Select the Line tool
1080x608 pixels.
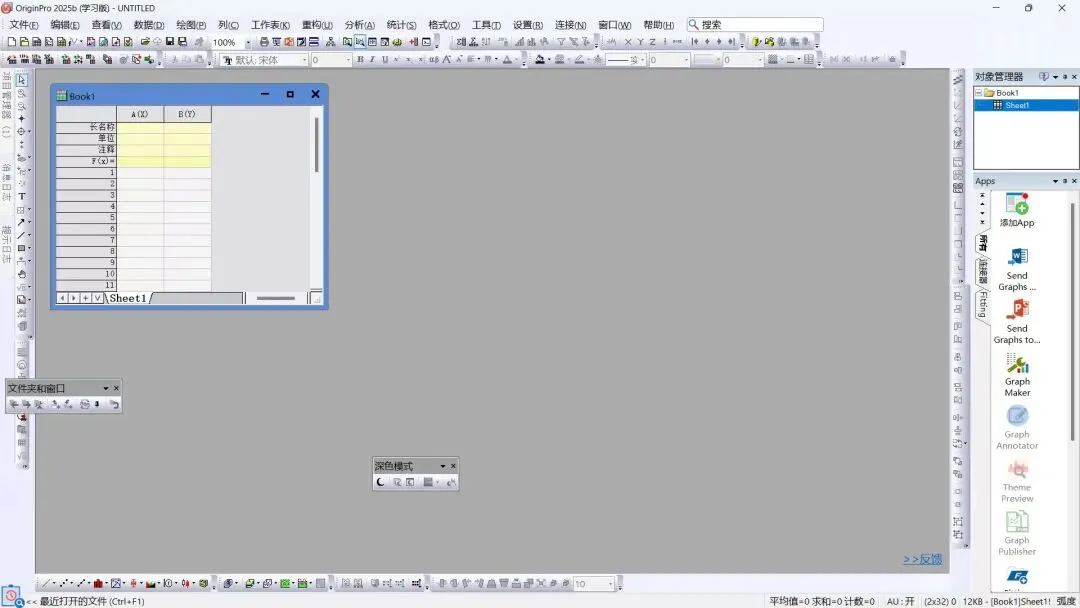[21, 235]
